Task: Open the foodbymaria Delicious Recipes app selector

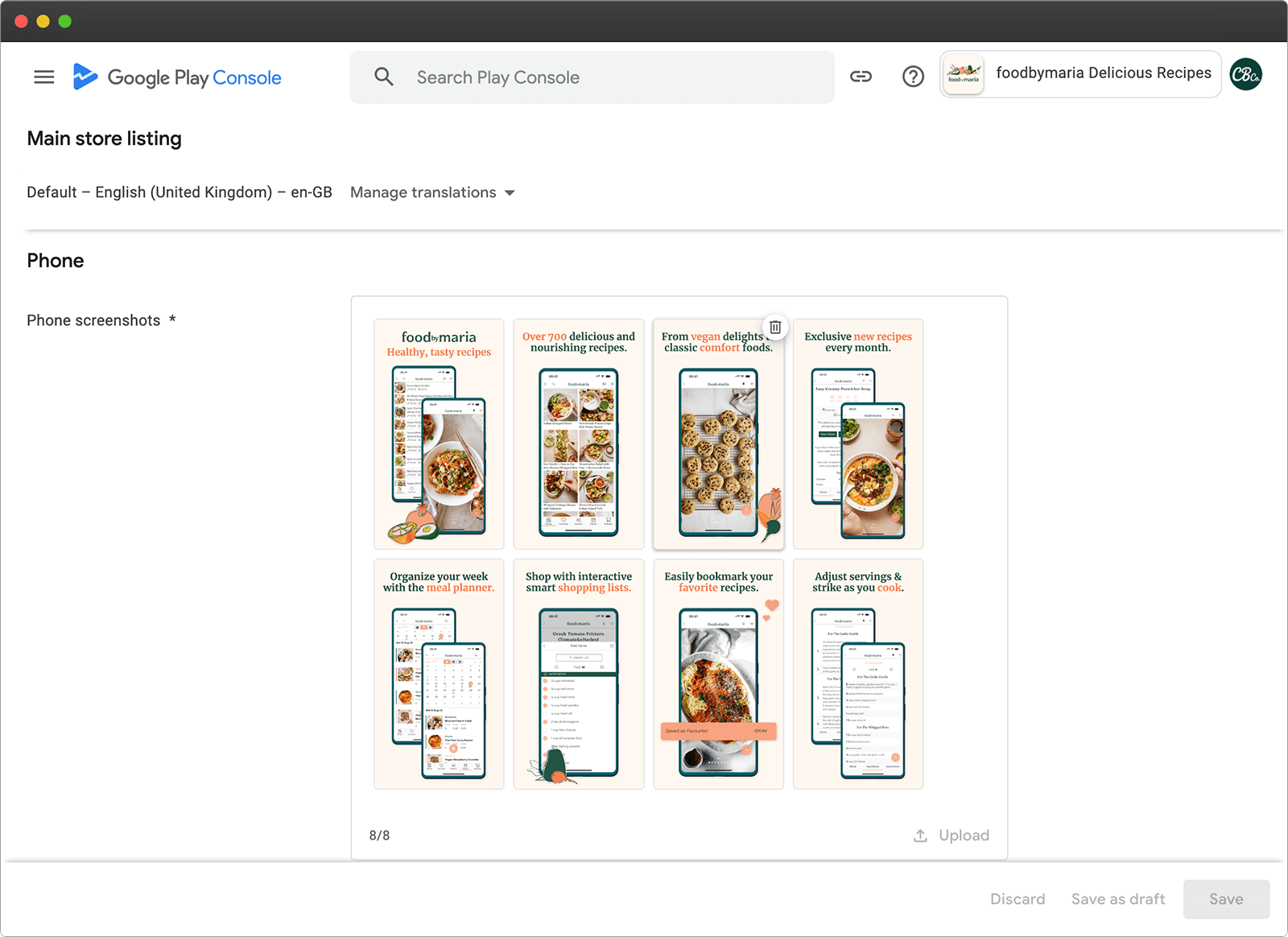Action: [1080, 74]
